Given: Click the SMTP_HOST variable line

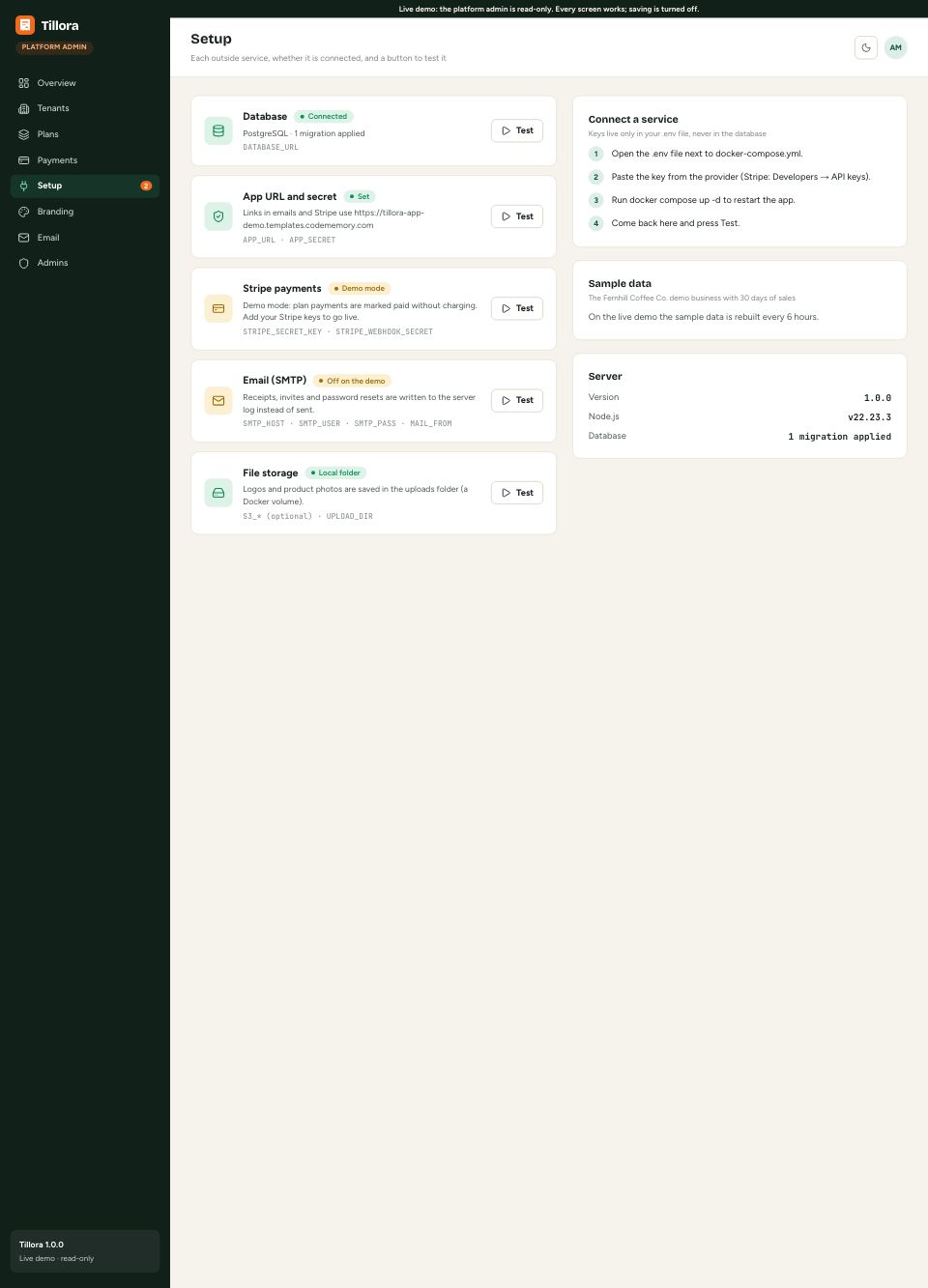Looking at the screenshot, I should pos(347,423).
